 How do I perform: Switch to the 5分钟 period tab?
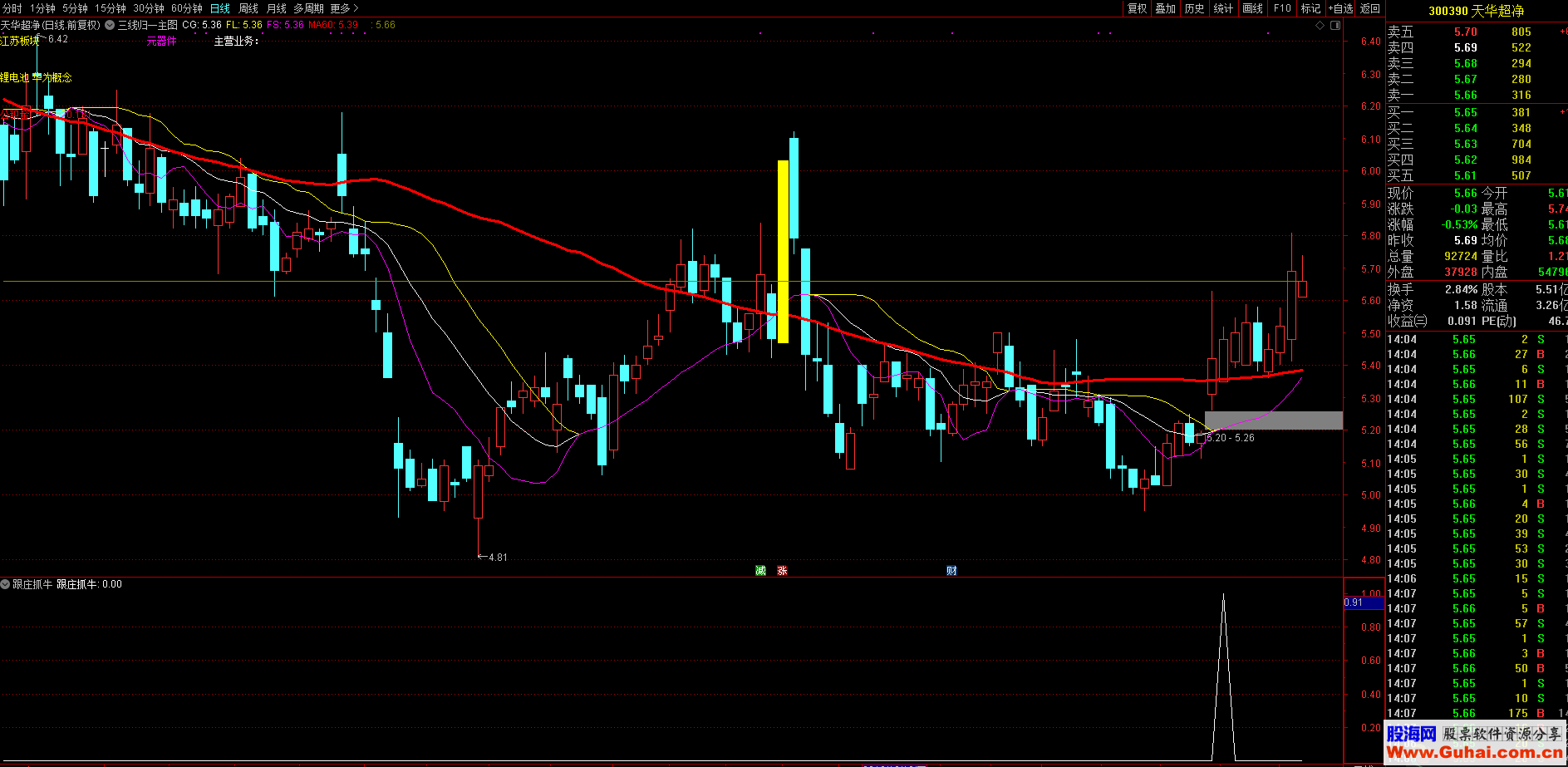coord(75,8)
